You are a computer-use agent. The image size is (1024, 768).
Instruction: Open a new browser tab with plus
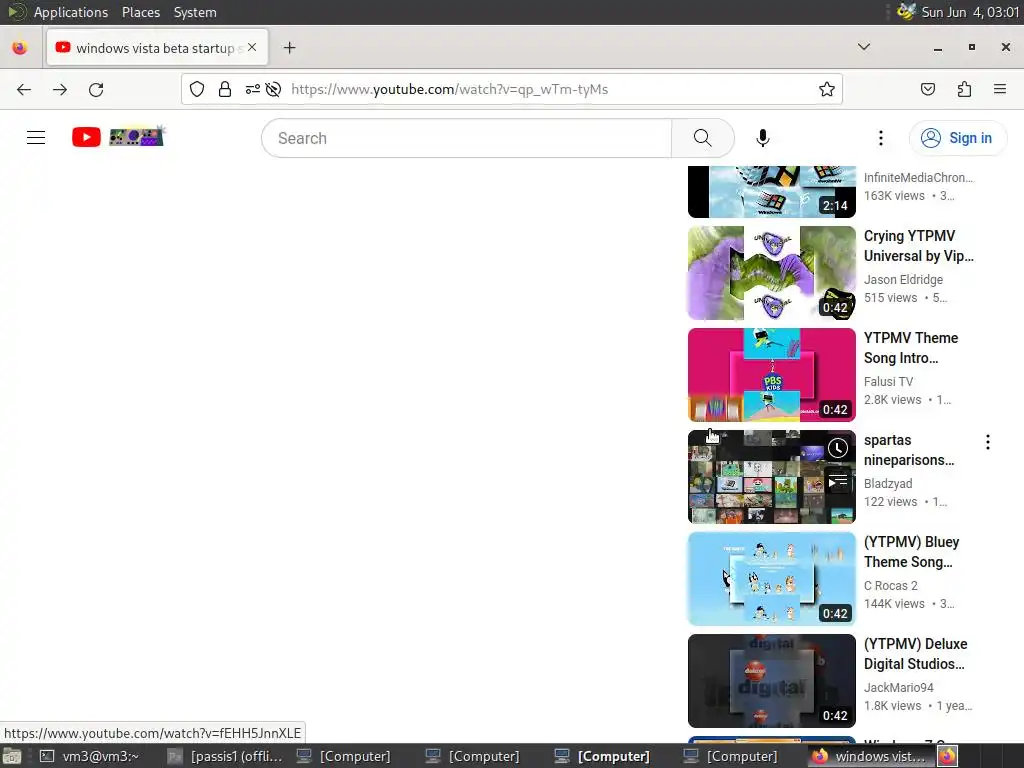(289, 48)
